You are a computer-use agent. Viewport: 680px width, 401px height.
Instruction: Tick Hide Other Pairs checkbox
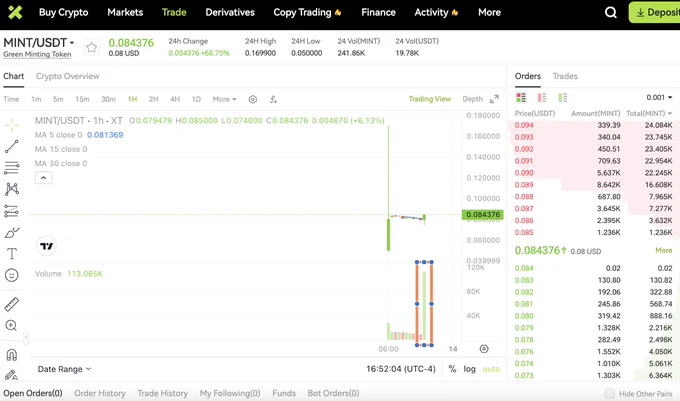click(x=609, y=393)
